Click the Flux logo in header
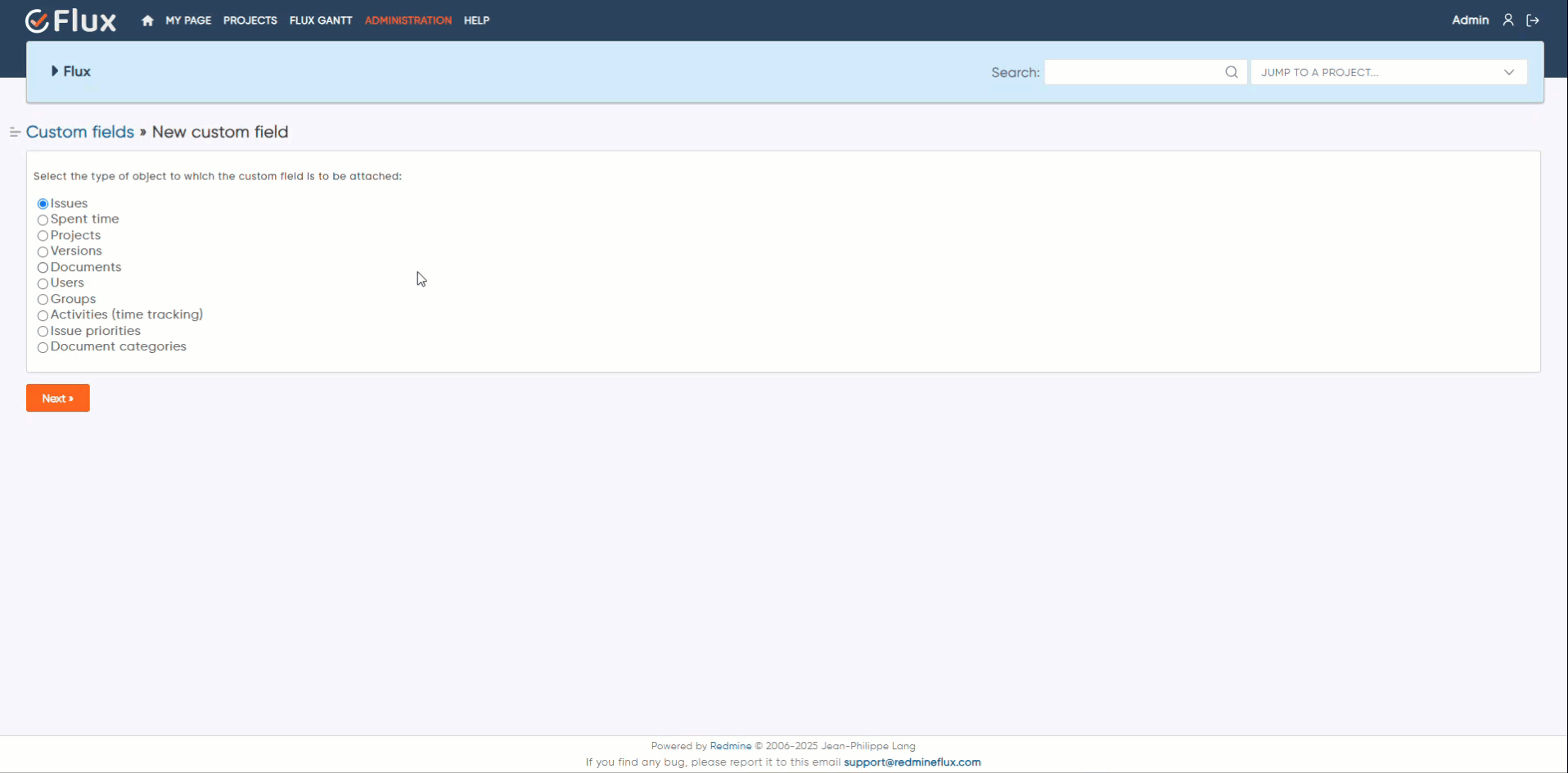 pos(70,20)
